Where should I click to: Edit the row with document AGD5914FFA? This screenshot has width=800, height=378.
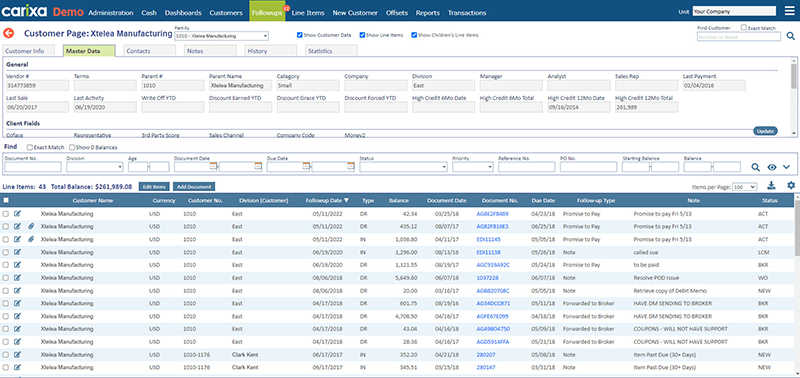pyautogui.click(x=18, y=341)
